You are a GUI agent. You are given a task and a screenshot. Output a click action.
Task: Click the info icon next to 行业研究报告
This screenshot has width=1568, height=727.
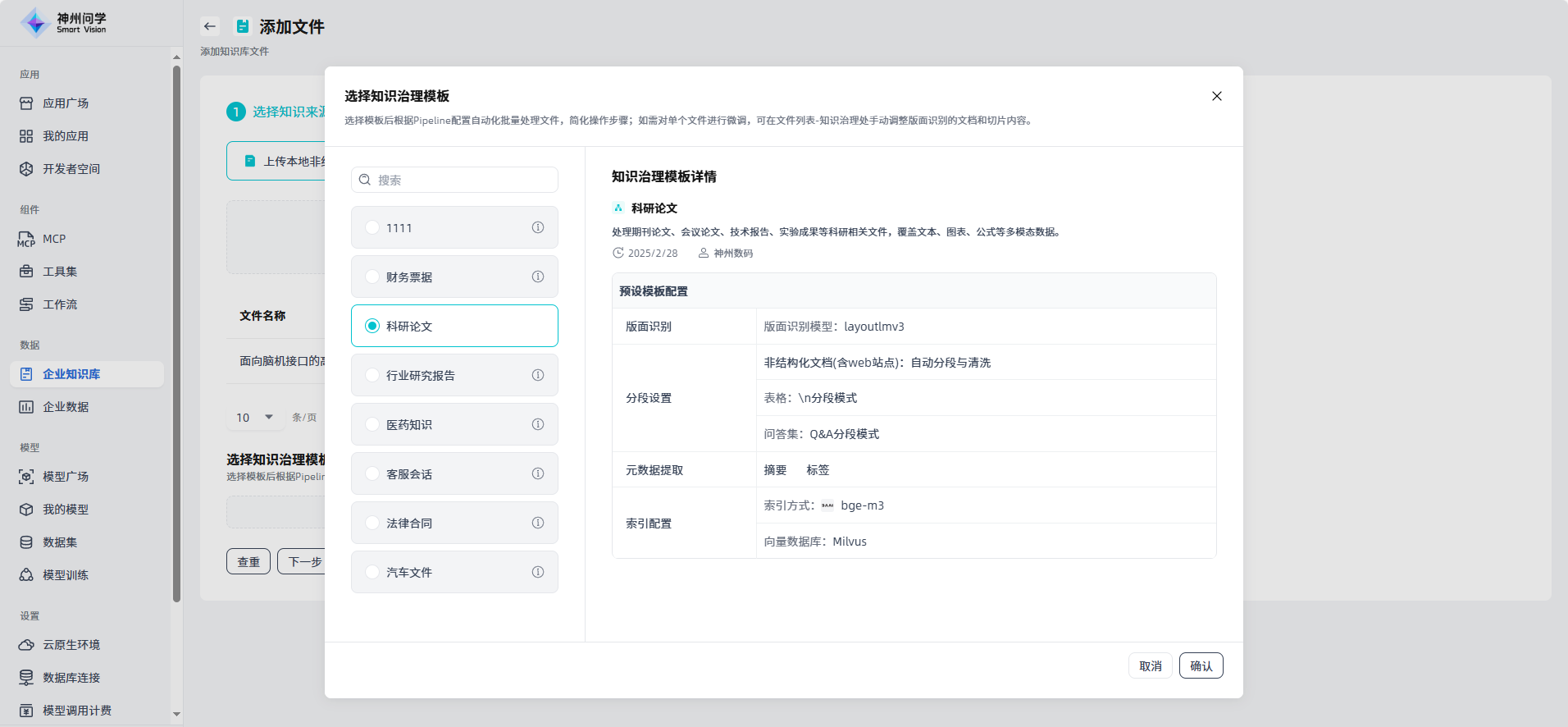point(538,375)
